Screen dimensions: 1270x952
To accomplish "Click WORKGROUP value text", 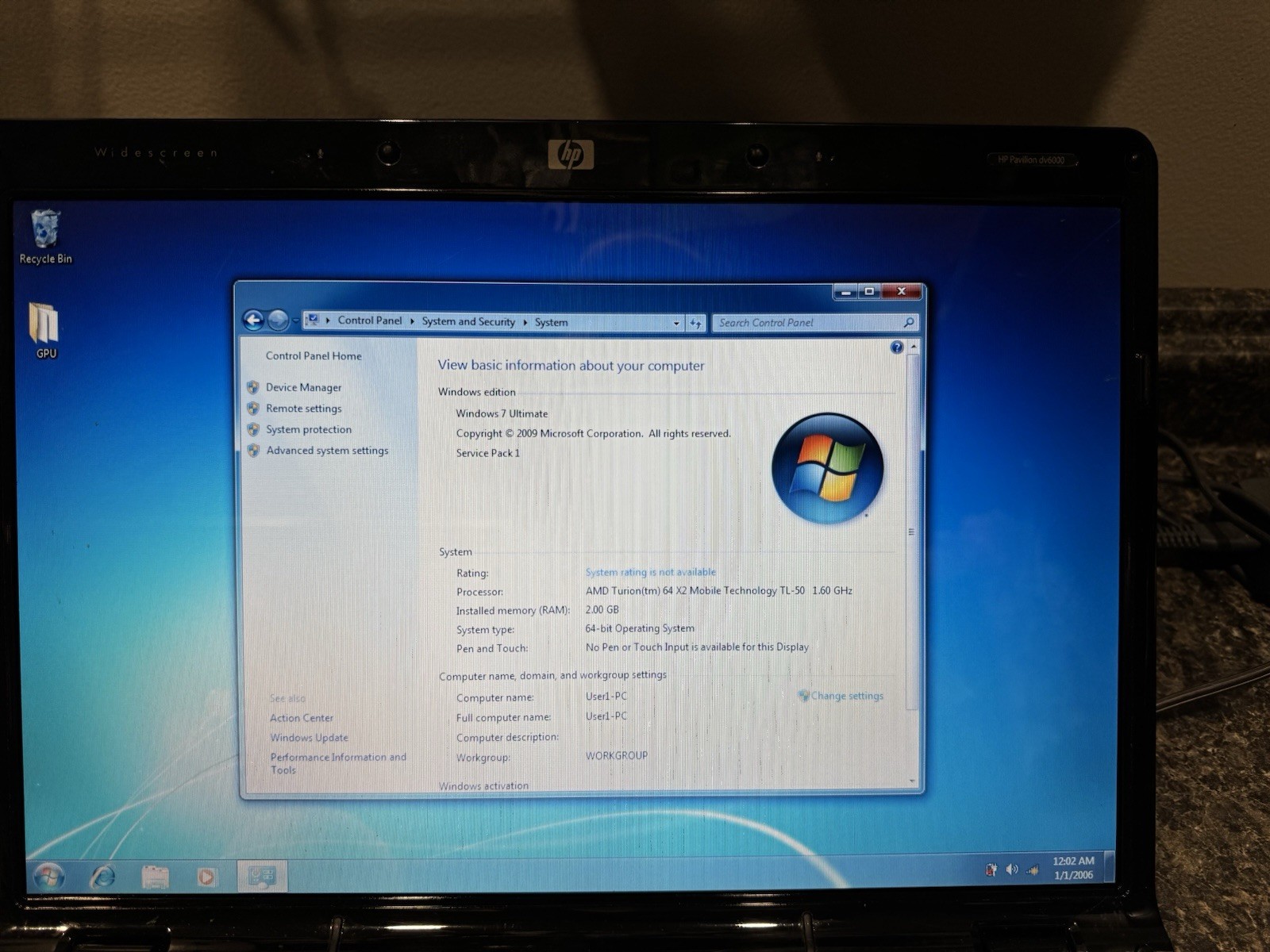I will point(617,755).
